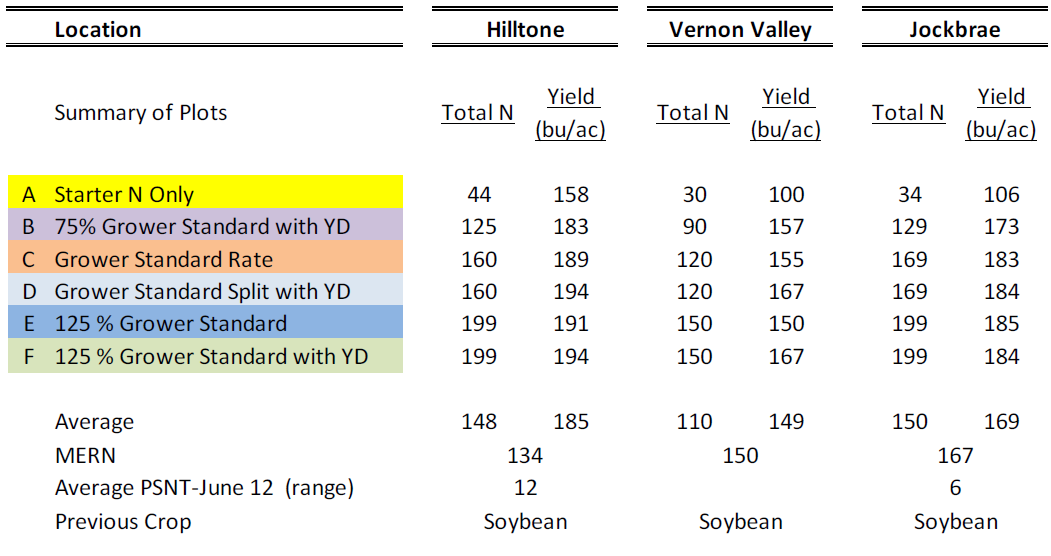Click Hilltone yield value 158 in row A

571,195
